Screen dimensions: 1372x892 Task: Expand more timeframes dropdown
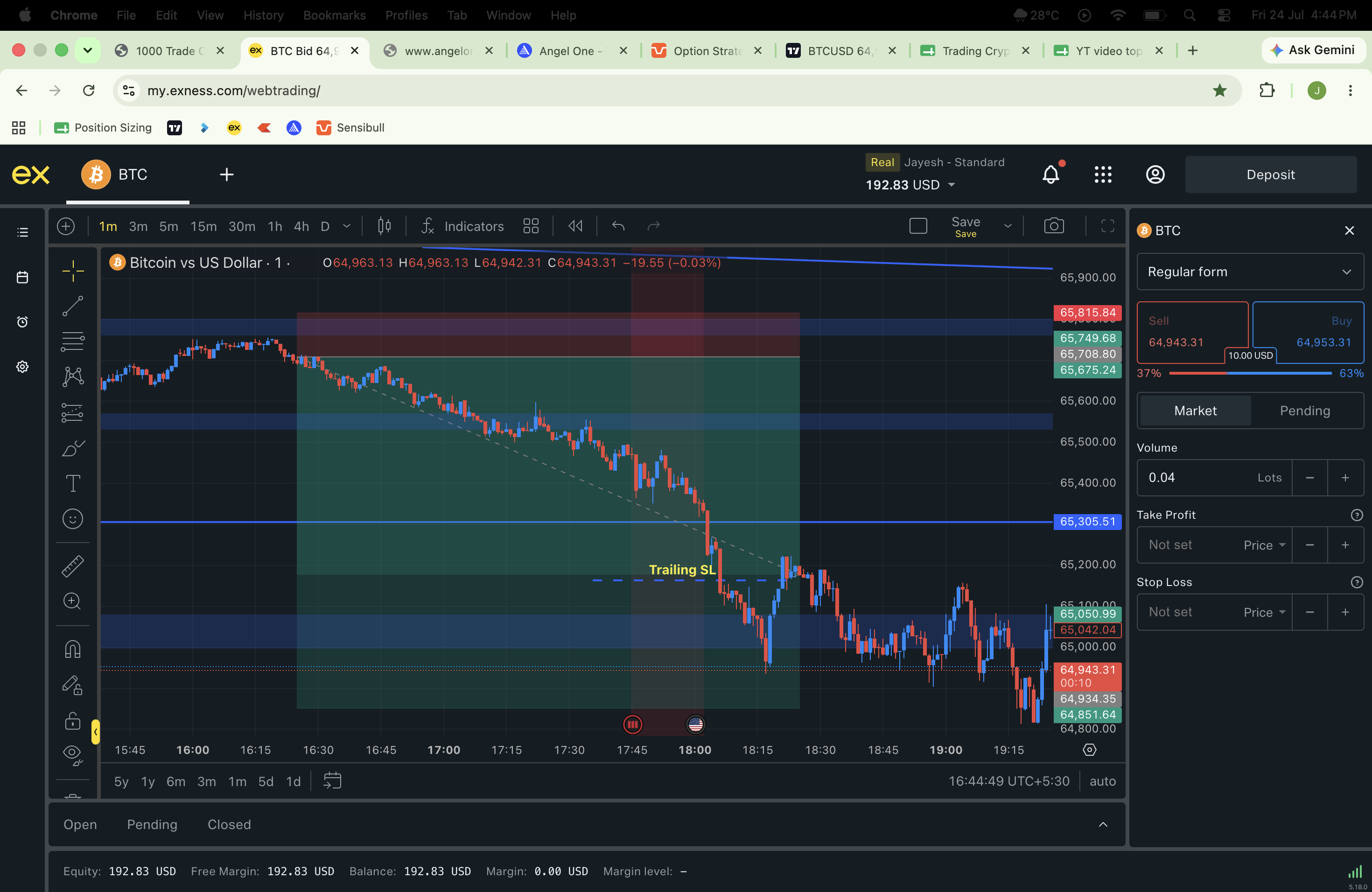point(346,226)
